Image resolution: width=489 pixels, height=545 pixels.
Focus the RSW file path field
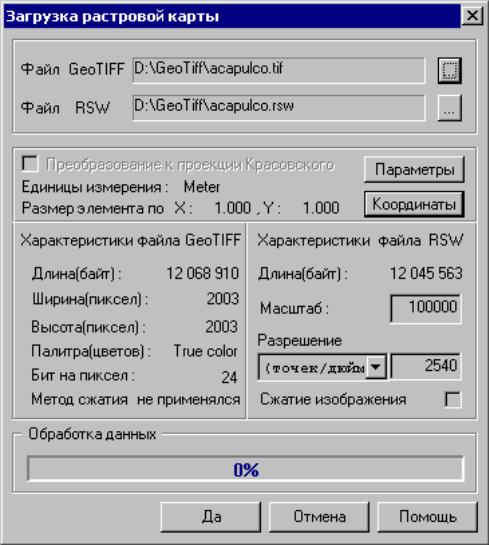[x=279, y=108]
